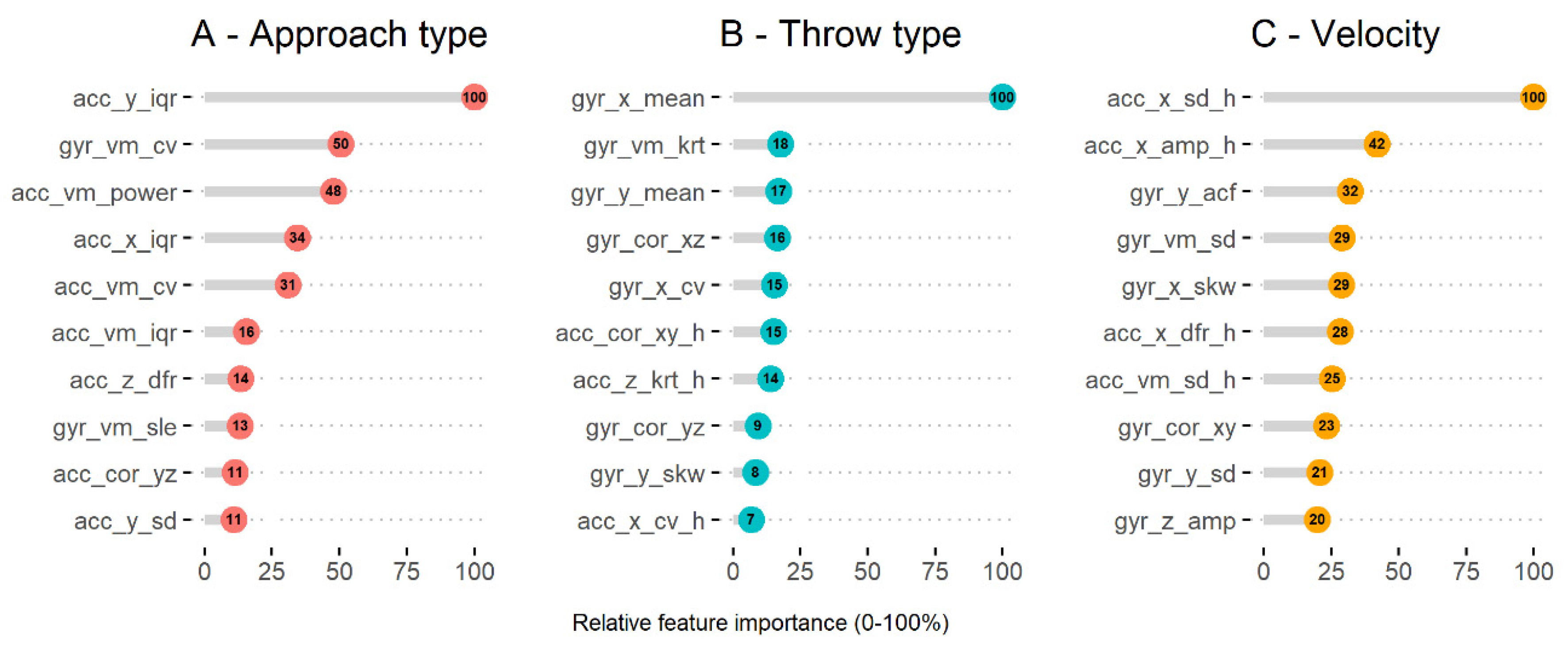The height and width of the screenshot is (649, 1568).
Task: Click the teal 7 dot for acc_x_cv_h
Action: coord(751,519)
